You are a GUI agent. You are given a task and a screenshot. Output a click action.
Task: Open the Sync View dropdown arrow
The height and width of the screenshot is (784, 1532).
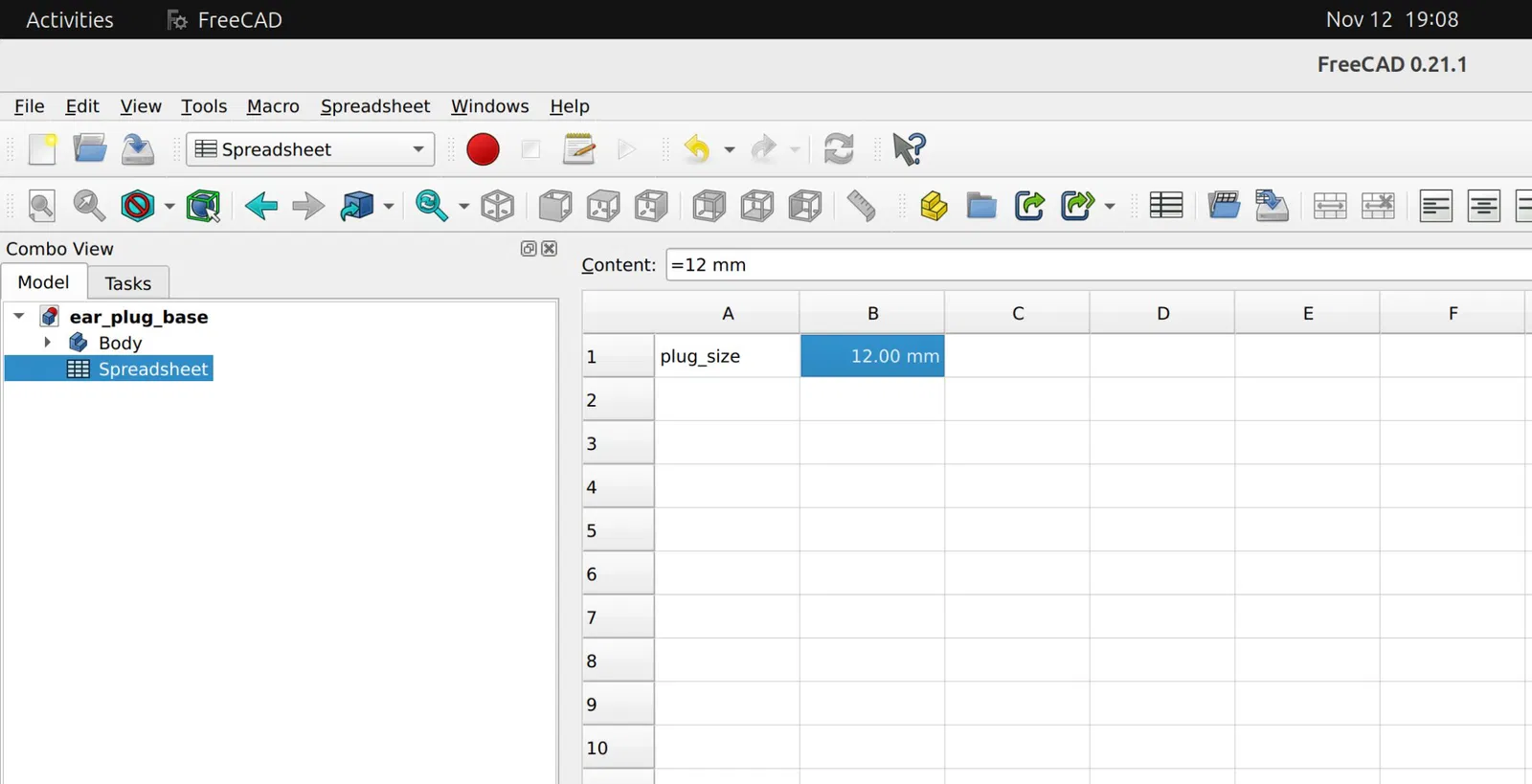pos(463,206)
